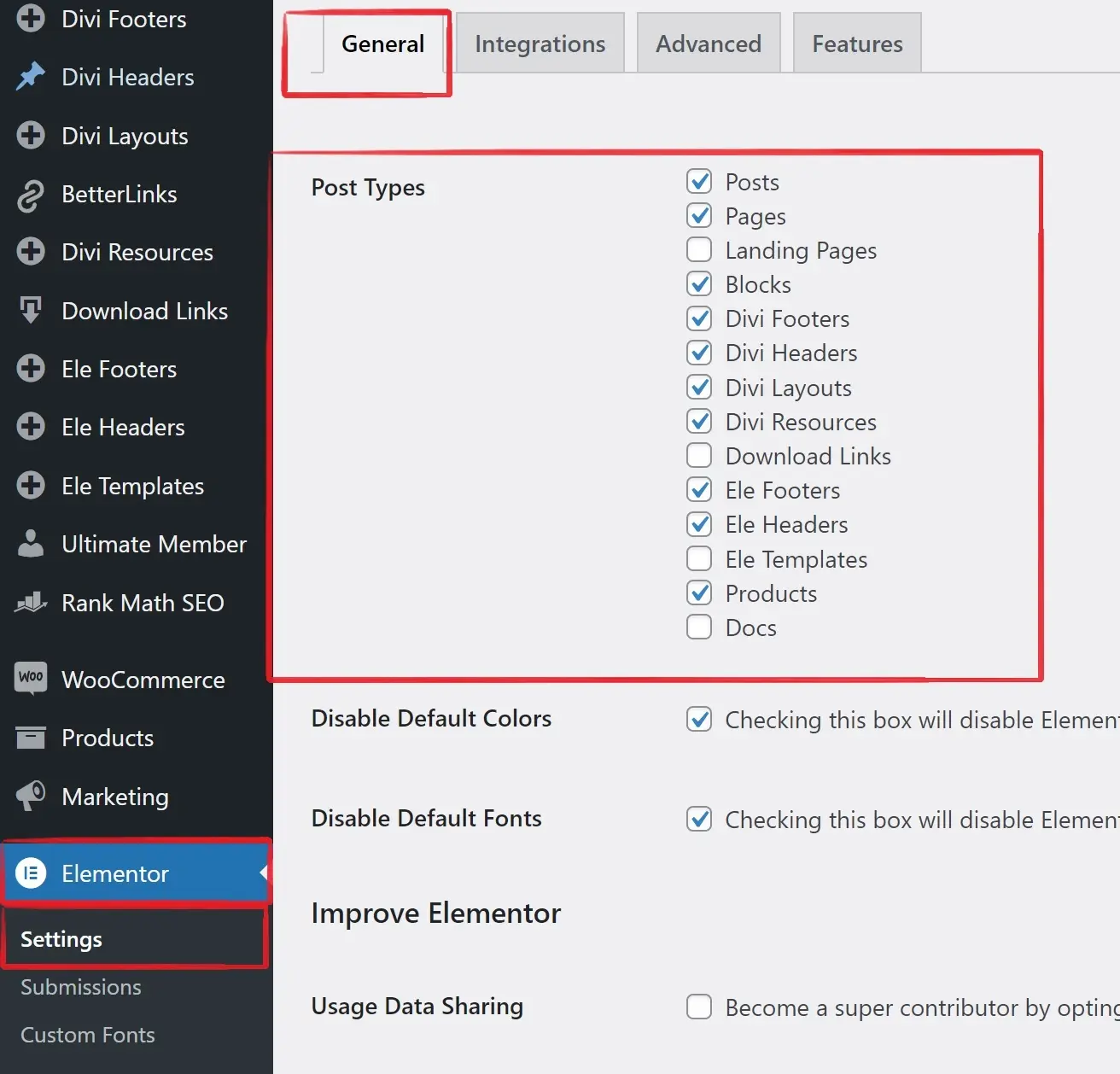Viewport: 1120px width, 1074px height.
Task: Click the Landing Pages checkbox label text
Action: 801,250
